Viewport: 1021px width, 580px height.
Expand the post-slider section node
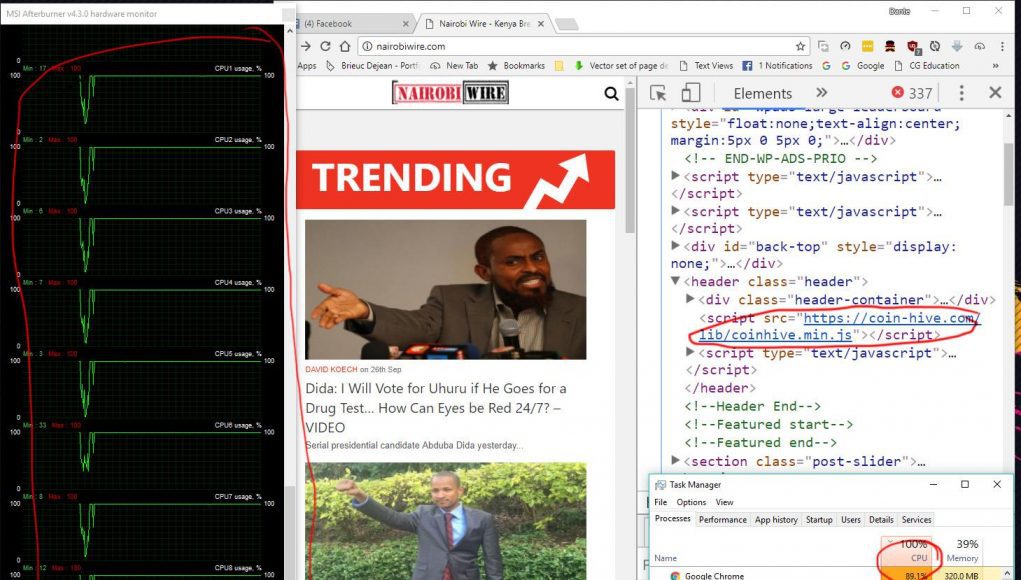coord(675,460)
